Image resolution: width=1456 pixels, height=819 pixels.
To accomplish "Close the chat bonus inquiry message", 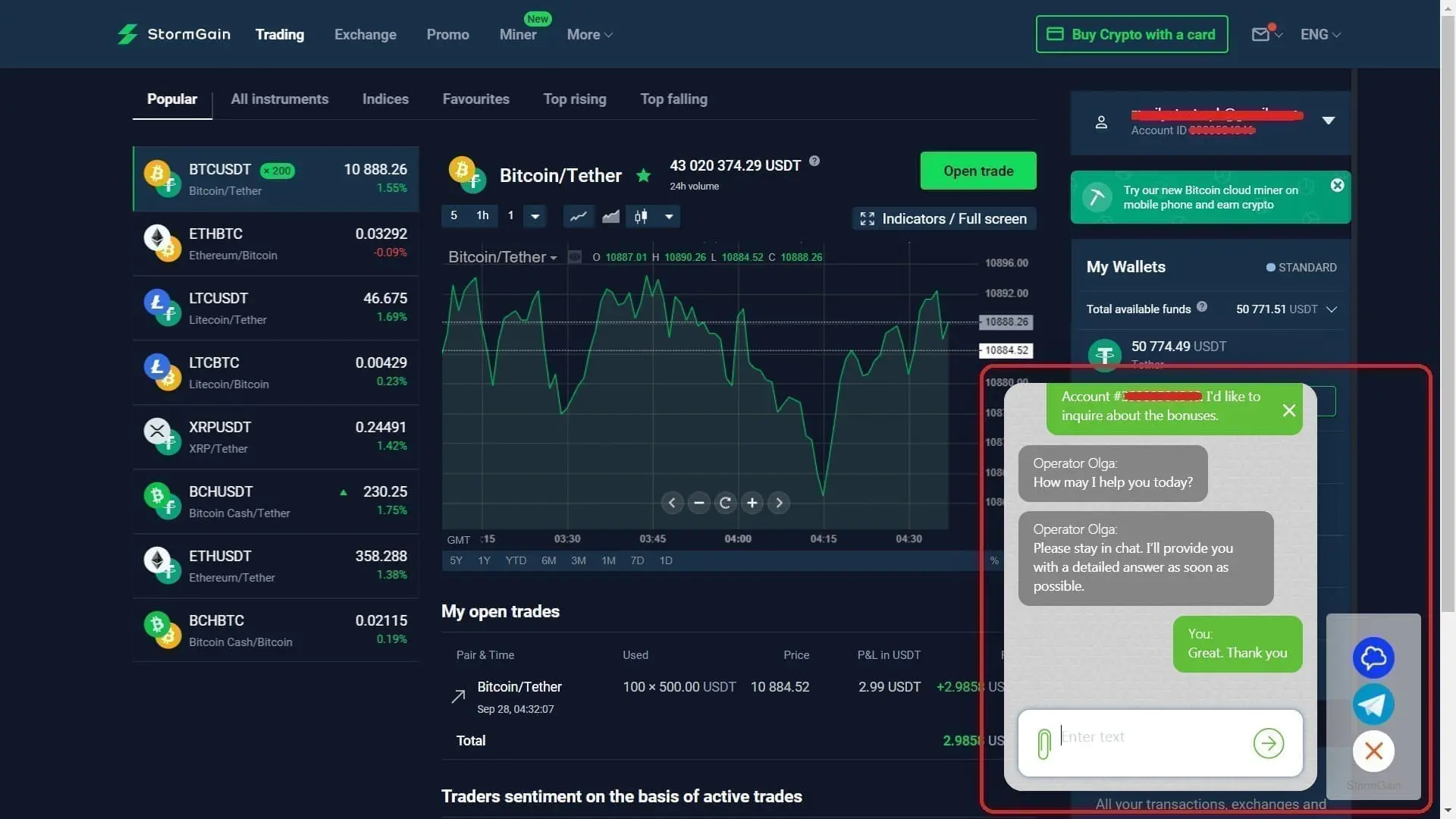I will [x=1289, y=410].
